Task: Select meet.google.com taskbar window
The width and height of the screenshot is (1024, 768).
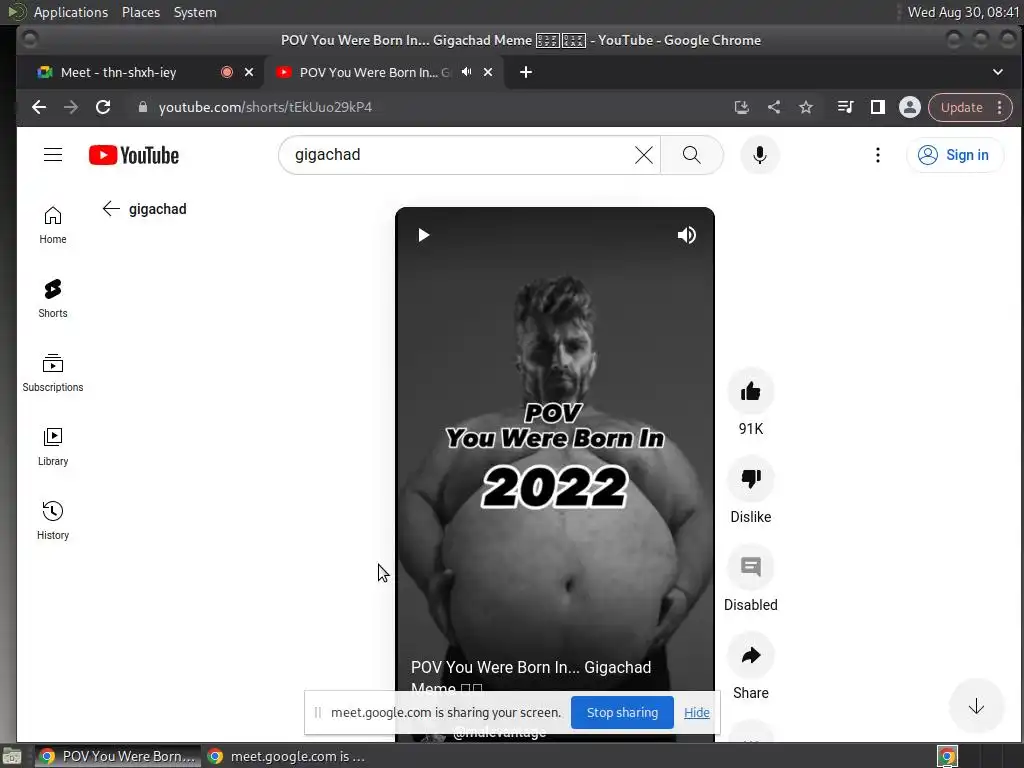Action: click(287, 756)
